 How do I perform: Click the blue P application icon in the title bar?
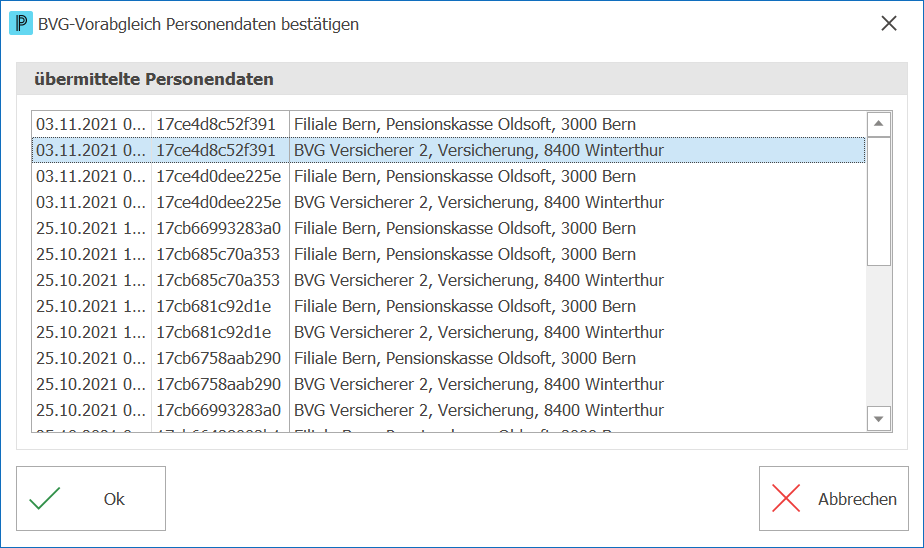[21, 24]
